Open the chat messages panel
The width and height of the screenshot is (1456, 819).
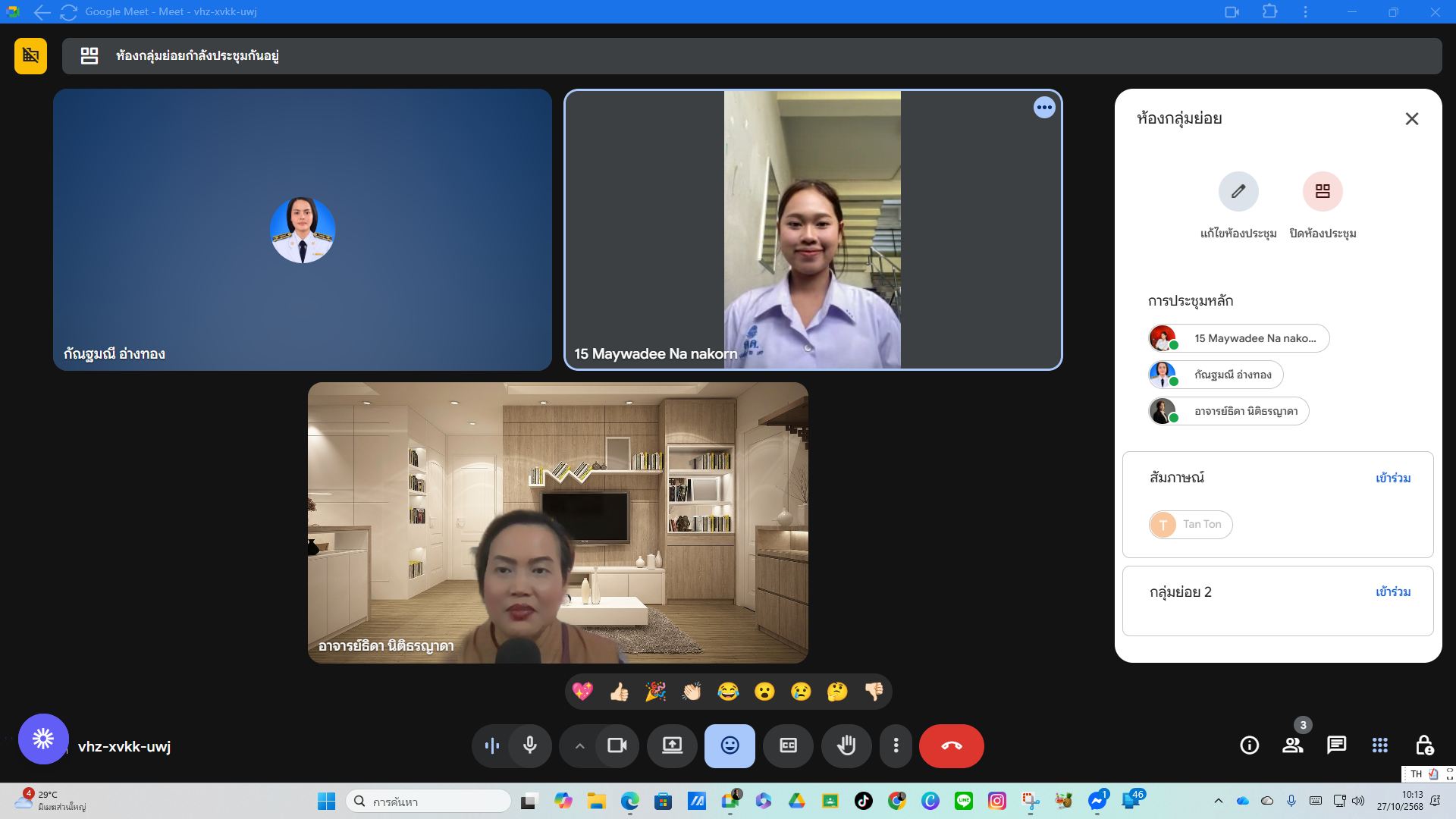point(1336,745)
